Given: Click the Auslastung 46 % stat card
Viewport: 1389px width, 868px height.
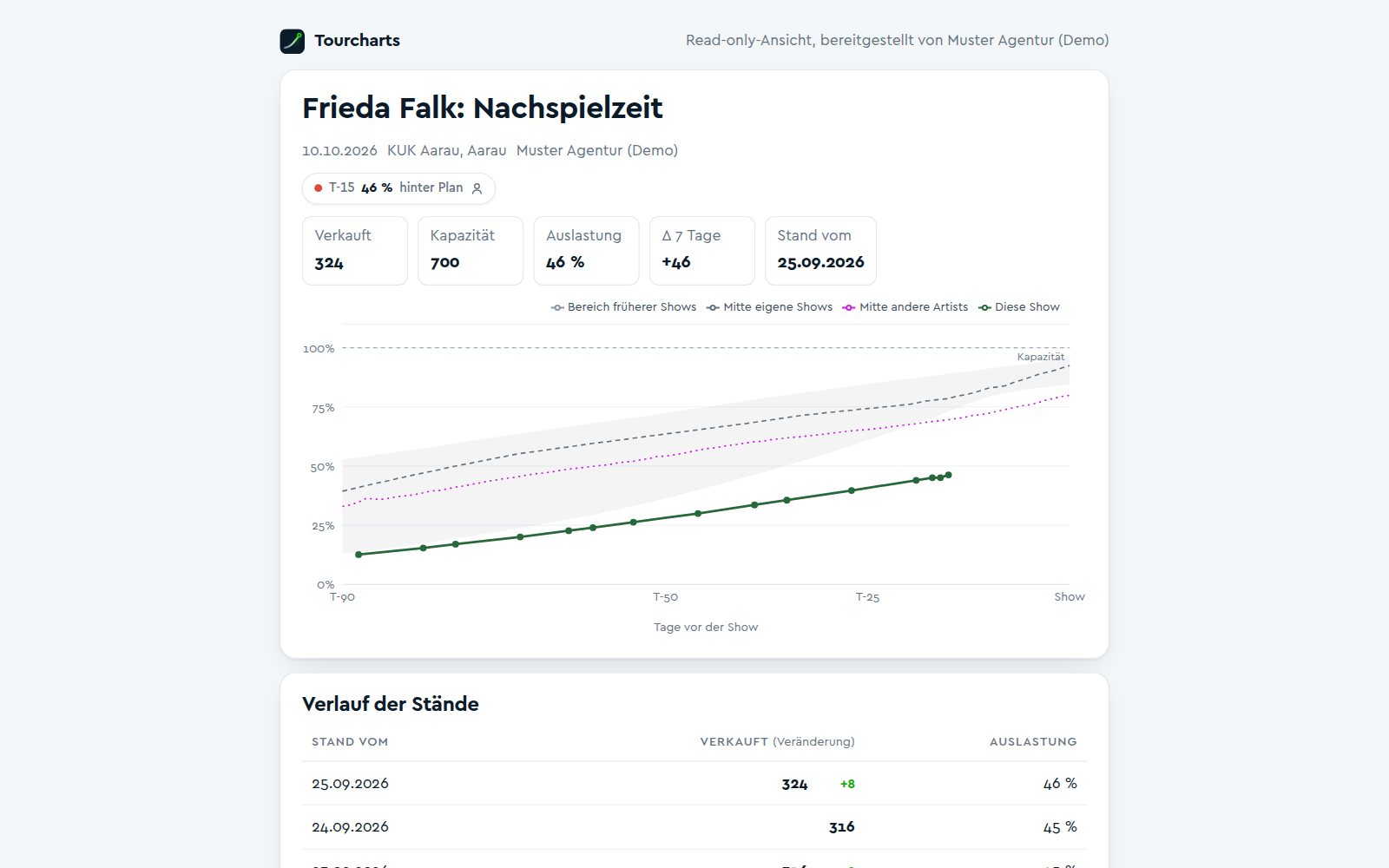Looking at the screenshot, I should click(x=586, y=251).
